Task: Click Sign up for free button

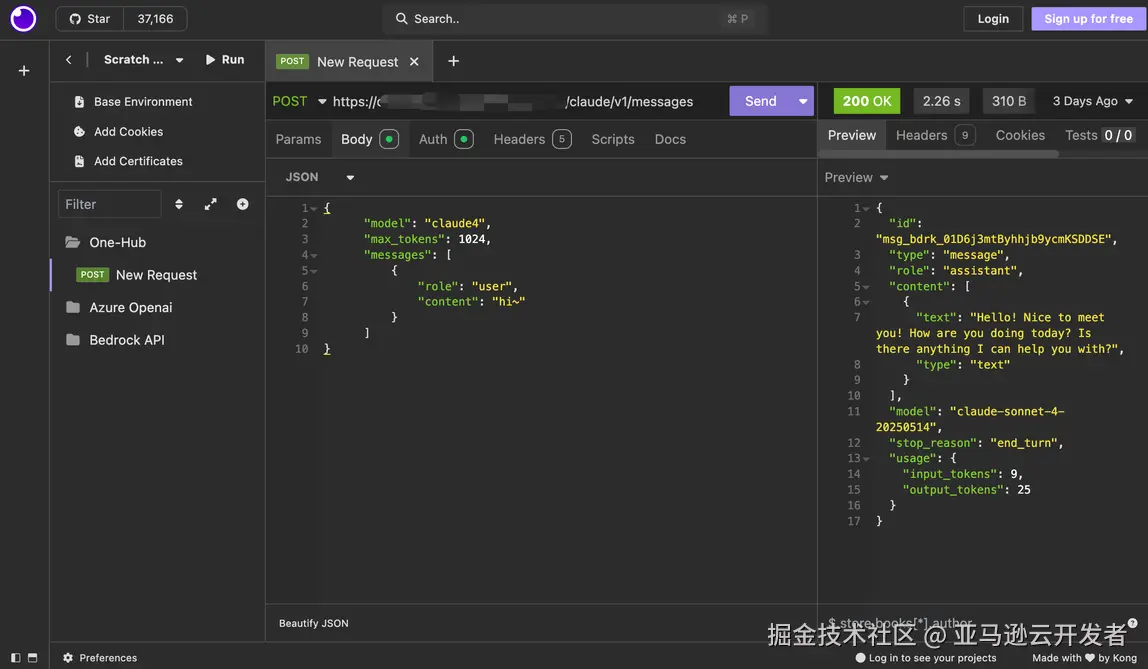Action: (1088, 19)
